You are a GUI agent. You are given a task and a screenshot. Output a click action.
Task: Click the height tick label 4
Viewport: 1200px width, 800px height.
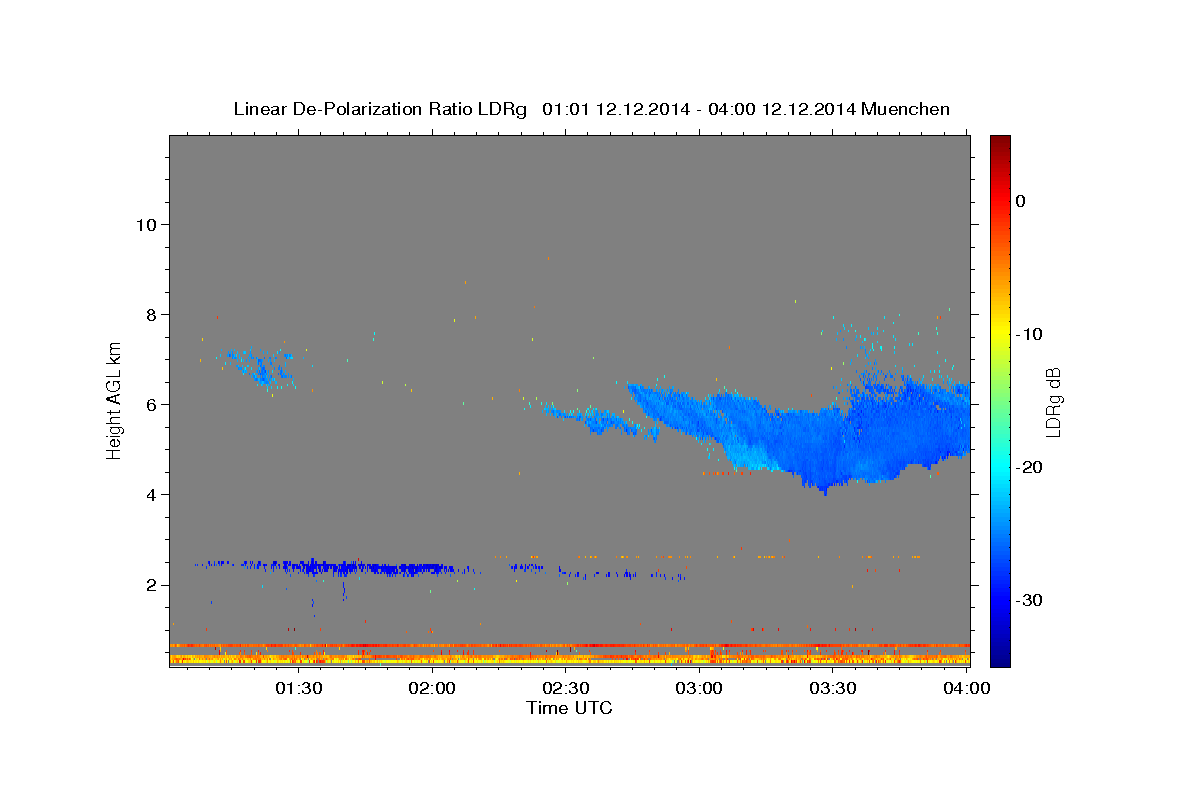click(x=151, y=494)
